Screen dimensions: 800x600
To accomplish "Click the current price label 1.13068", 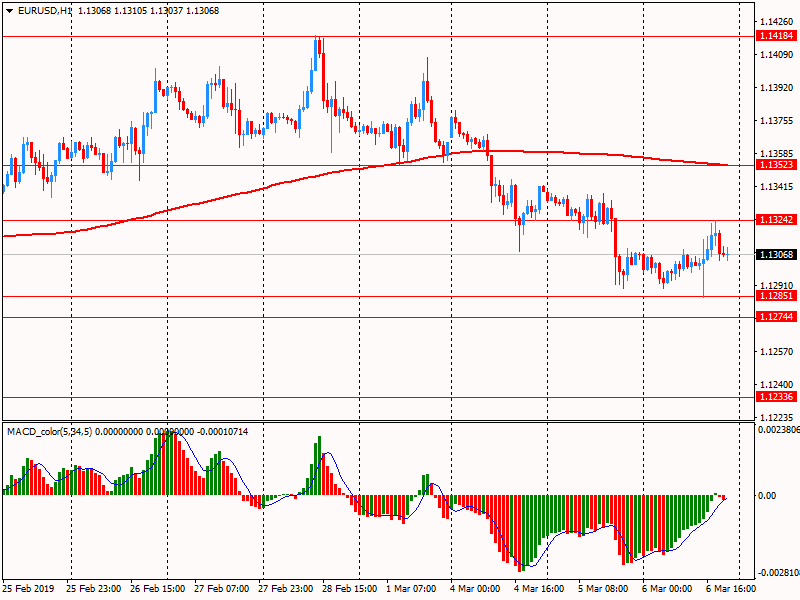I will tap(776, 255).
